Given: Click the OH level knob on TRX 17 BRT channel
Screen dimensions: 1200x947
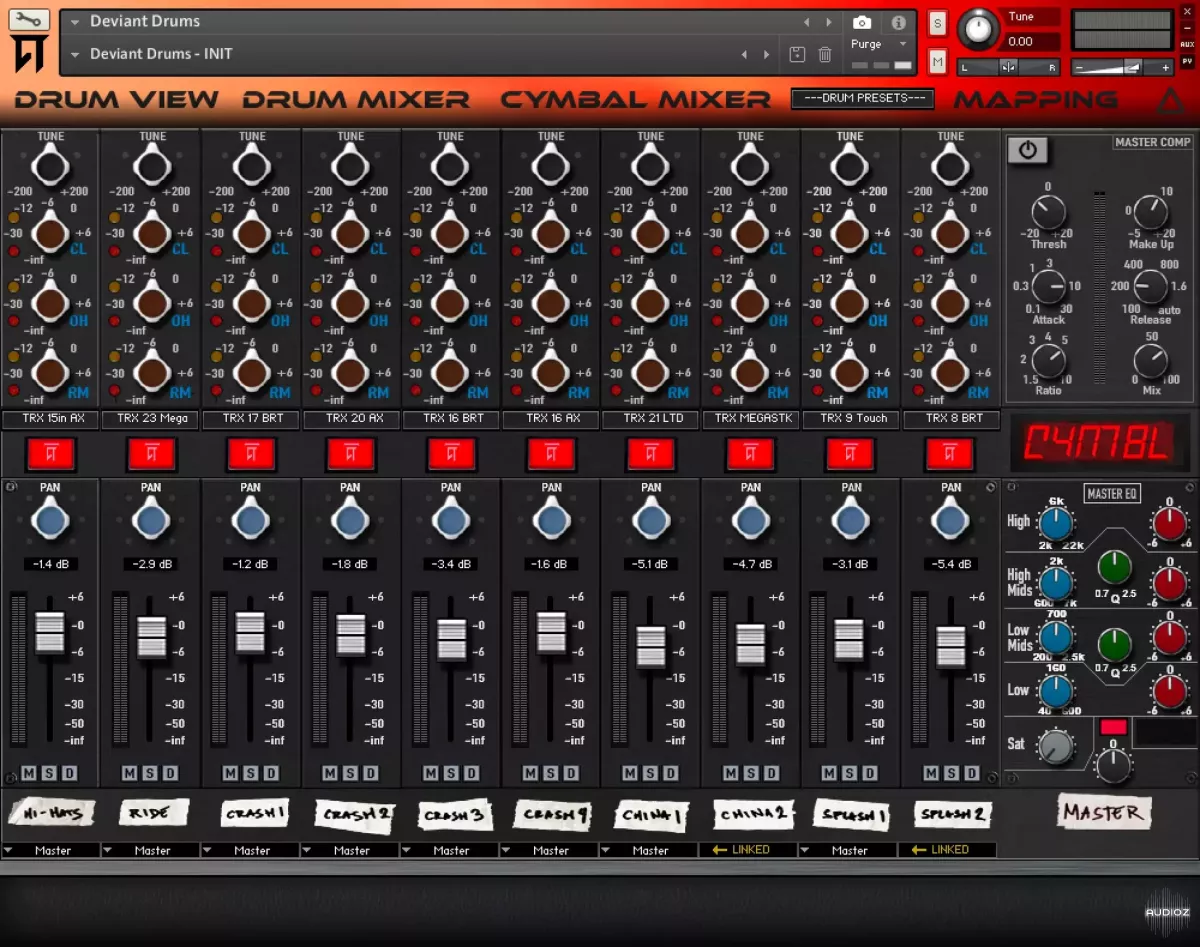Looking at the screenshot, I should tap(252, 303).
